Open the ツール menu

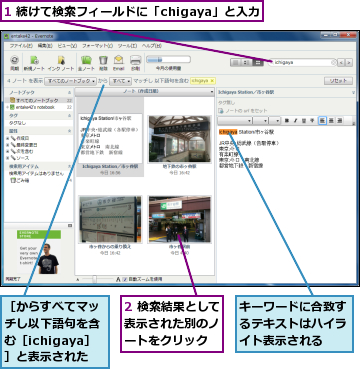click(127, 45)
